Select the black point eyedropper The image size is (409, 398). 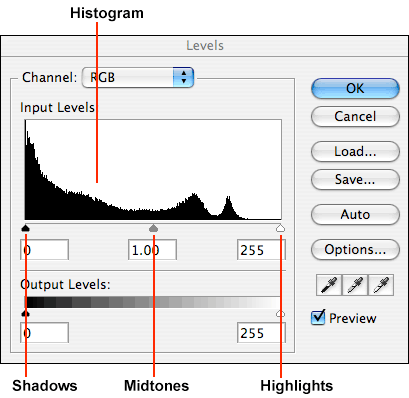point(329,285)
